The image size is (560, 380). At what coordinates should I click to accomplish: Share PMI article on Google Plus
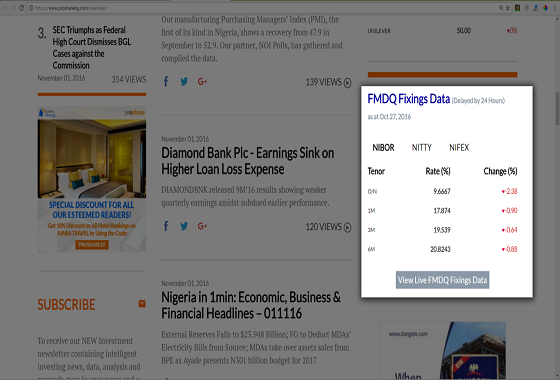tap(202, 82)
